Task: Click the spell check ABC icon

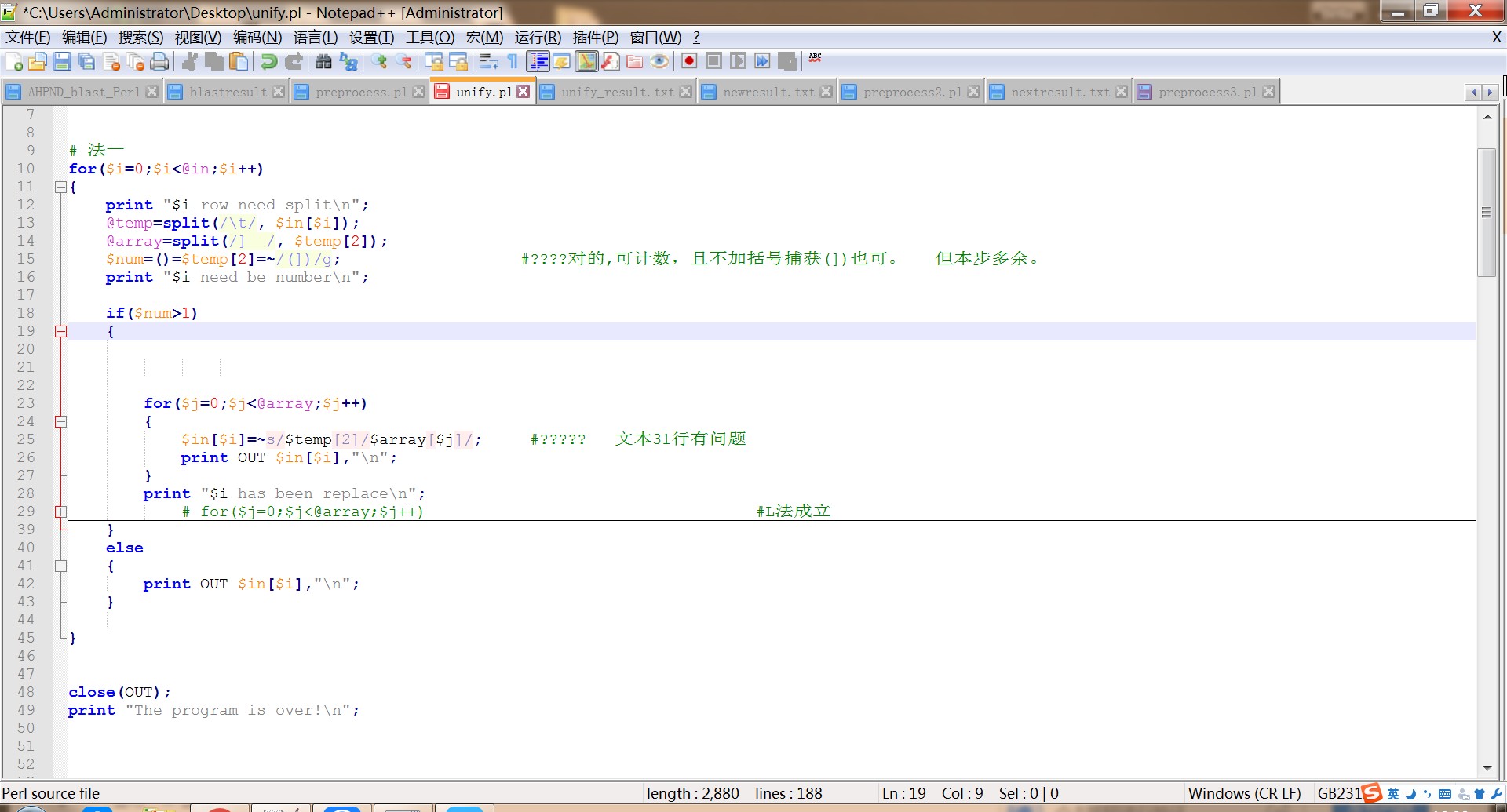Action: [x=816, y=59]
